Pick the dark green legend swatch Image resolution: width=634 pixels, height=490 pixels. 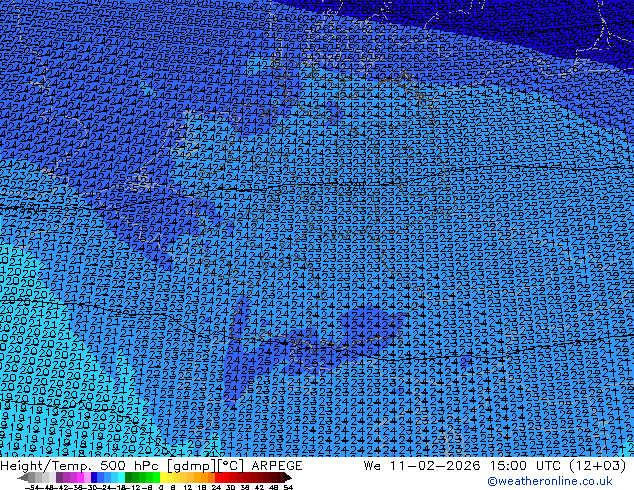[129, 478]
